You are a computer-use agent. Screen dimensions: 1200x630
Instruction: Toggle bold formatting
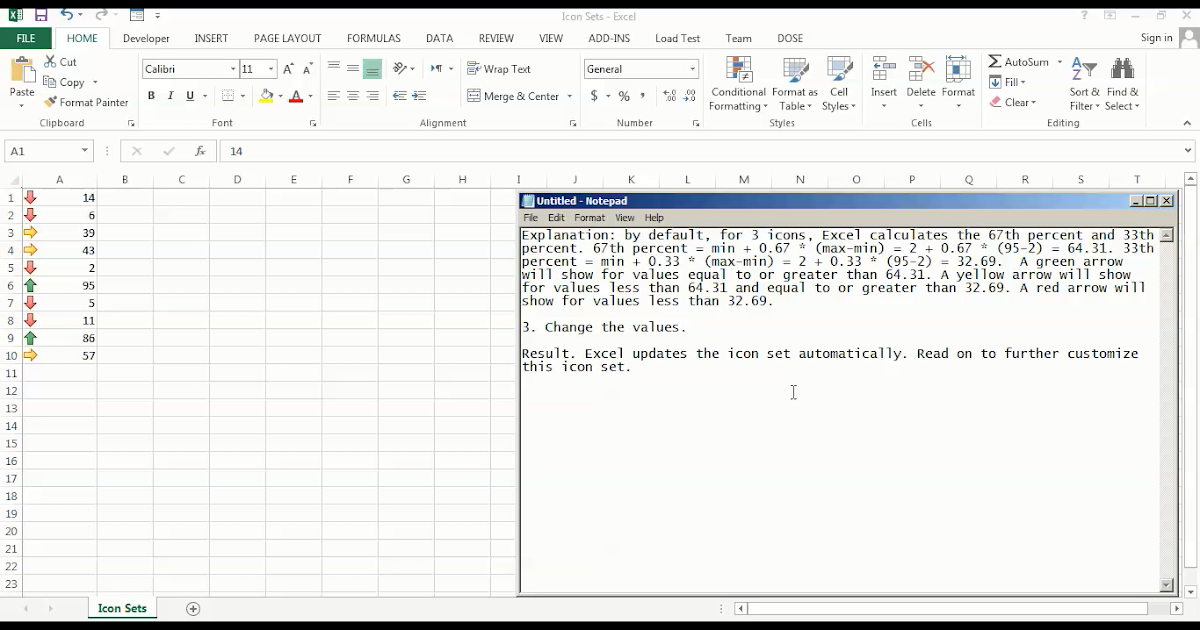[x=151, y=95]
